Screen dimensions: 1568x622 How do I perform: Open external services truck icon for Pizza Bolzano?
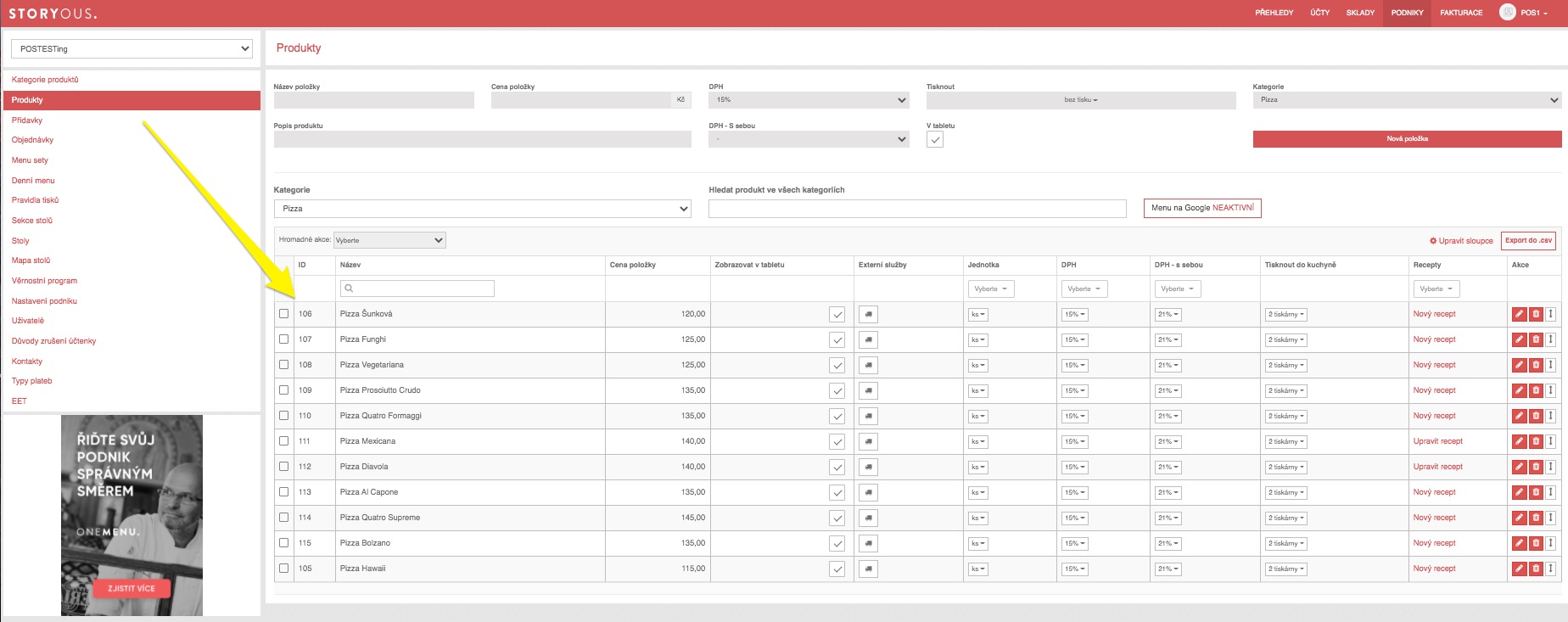868,543
